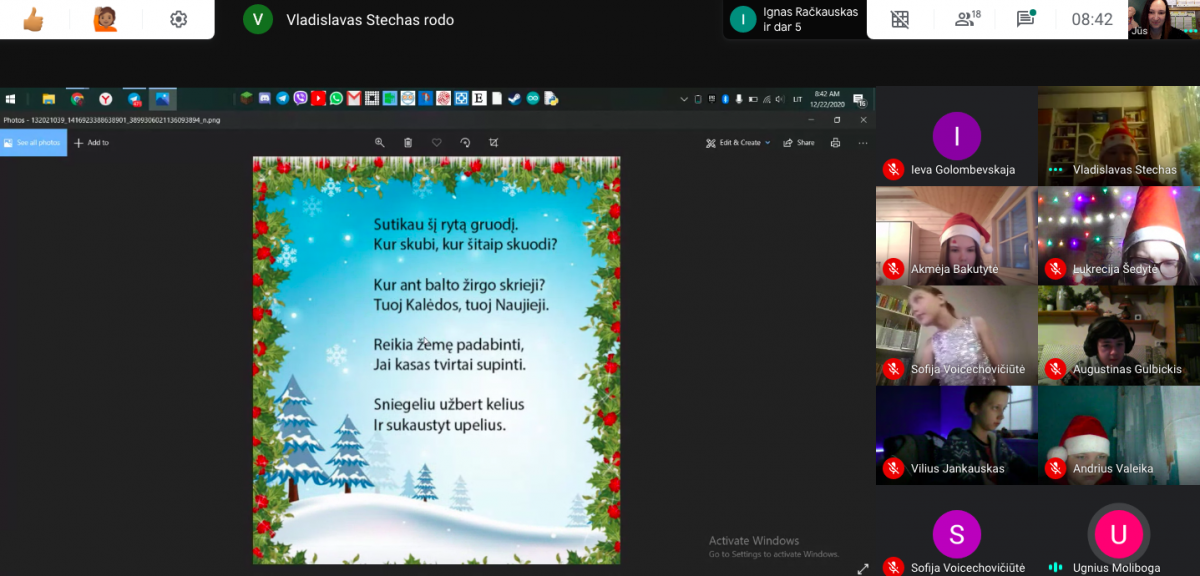This screenshot has width=1200, height=576.
Task: Open the meeting chat panel
Action: tap(1025, 19)
